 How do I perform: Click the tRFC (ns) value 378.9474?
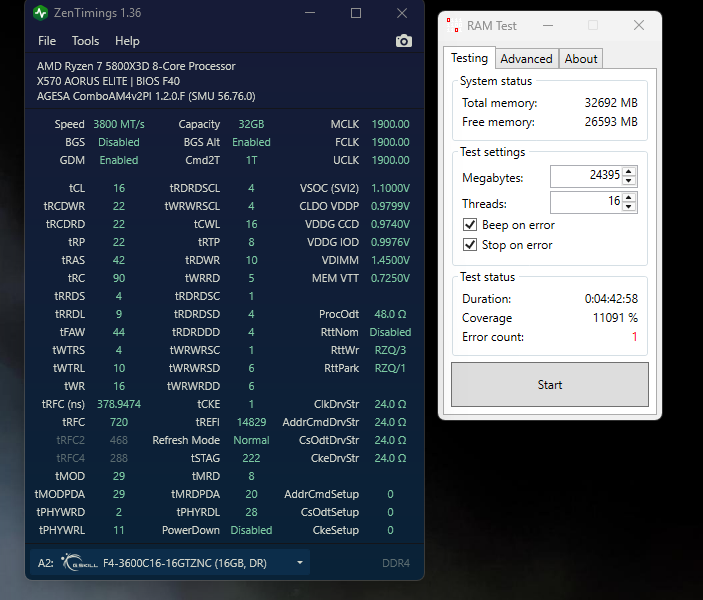pyautogui.click(x=119, y=404)
